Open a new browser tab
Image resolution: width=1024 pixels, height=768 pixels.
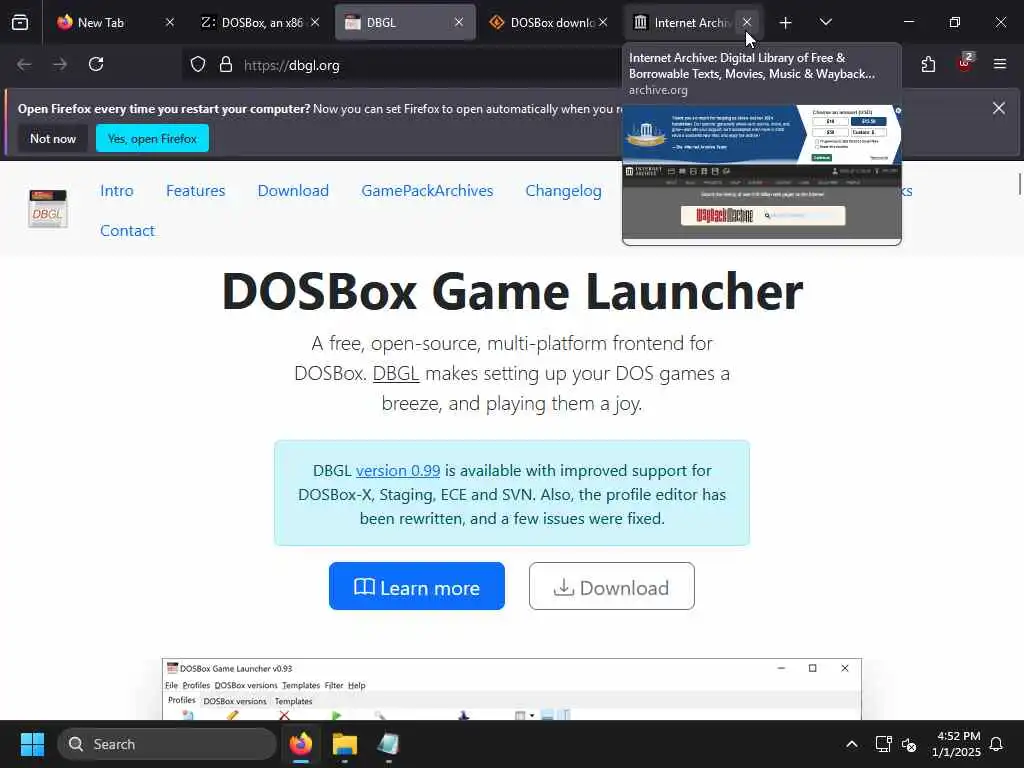click(x=786, y=23)
